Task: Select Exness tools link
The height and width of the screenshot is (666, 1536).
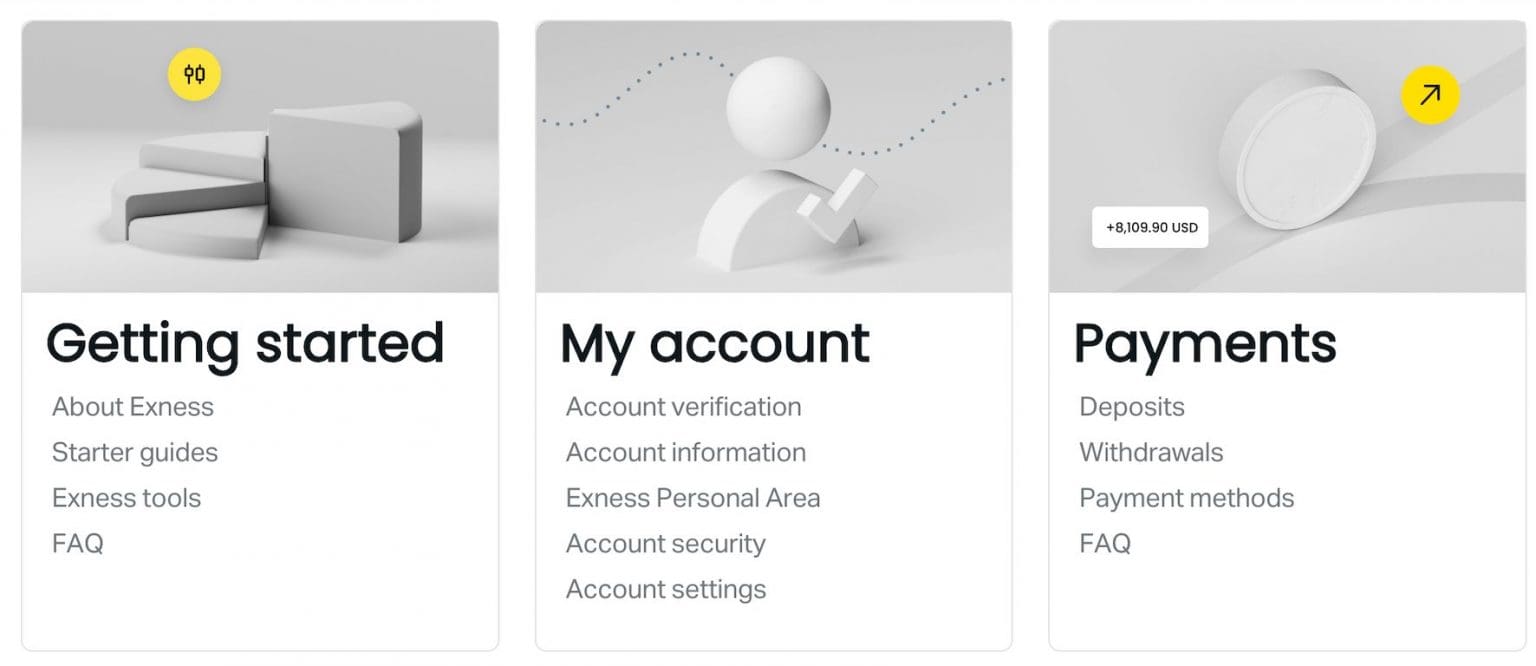Action: point(126,498)
